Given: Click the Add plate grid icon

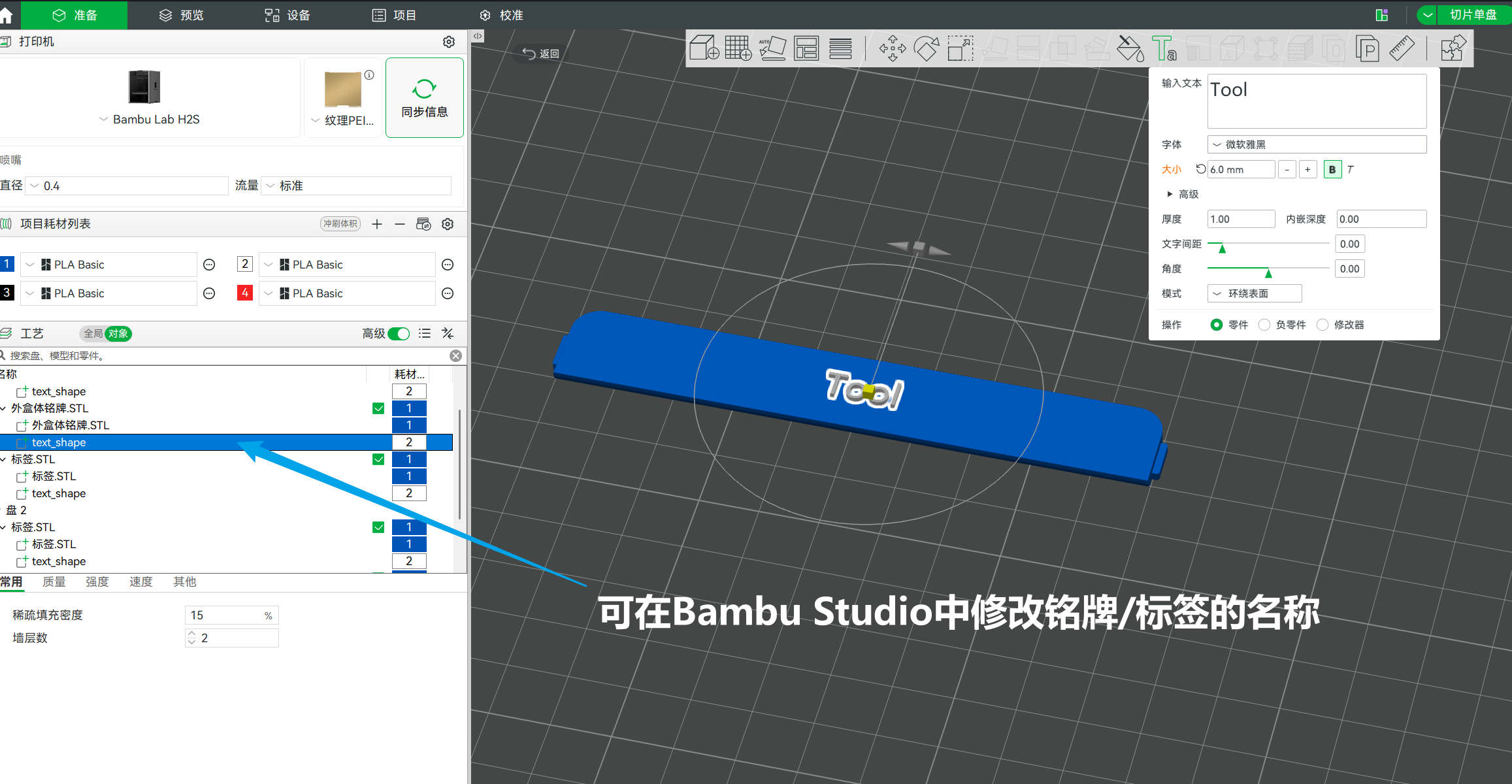Looking at the screenshot, I should [x=738, y=48].
